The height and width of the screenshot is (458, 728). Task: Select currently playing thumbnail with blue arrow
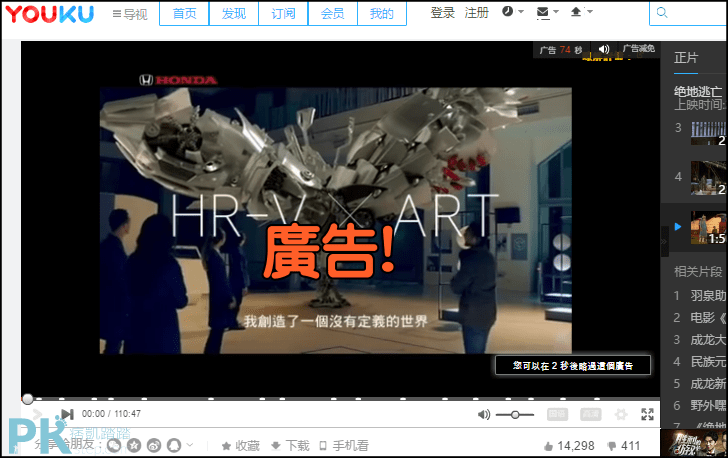[x=708, y=228]
